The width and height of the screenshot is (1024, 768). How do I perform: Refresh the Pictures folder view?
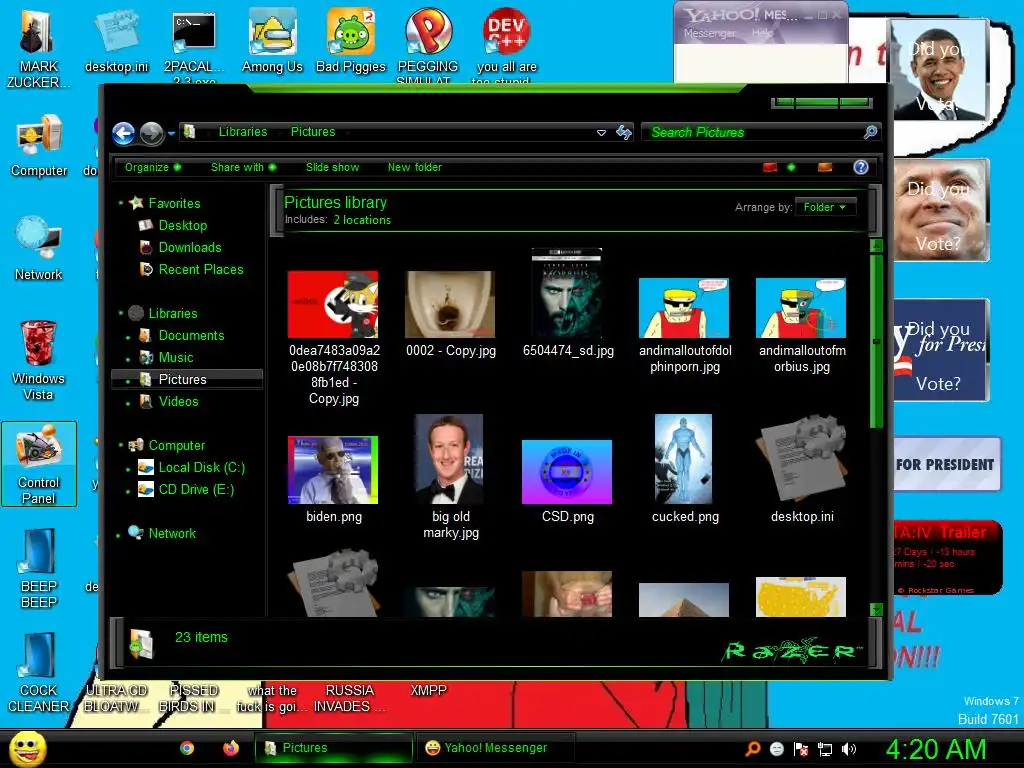[624, 133]
